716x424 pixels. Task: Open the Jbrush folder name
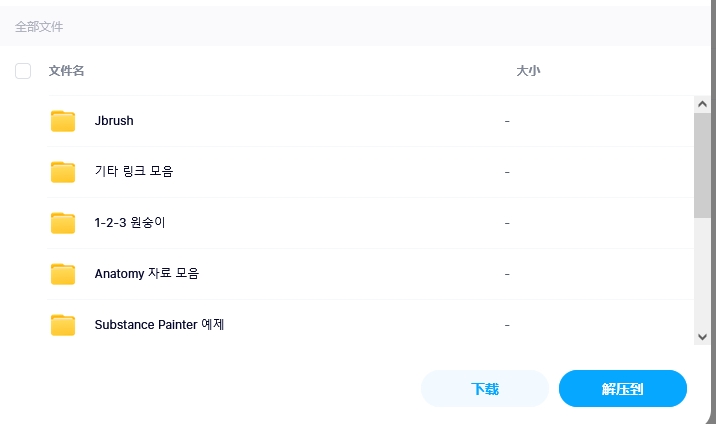point(114,121)
